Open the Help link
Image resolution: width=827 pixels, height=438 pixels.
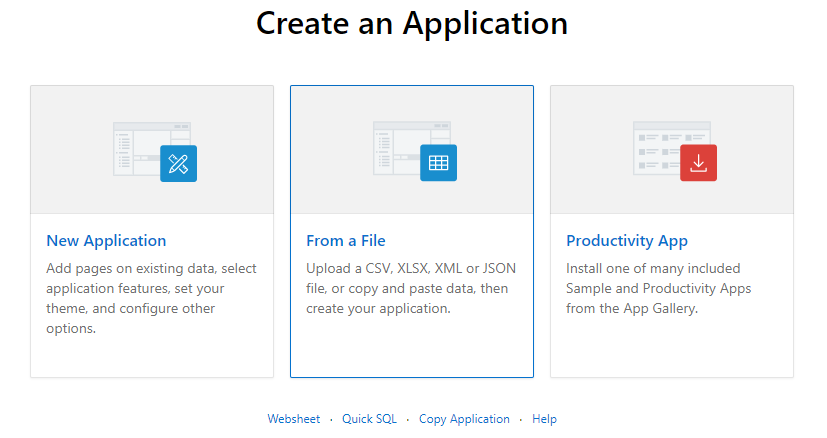544,419
